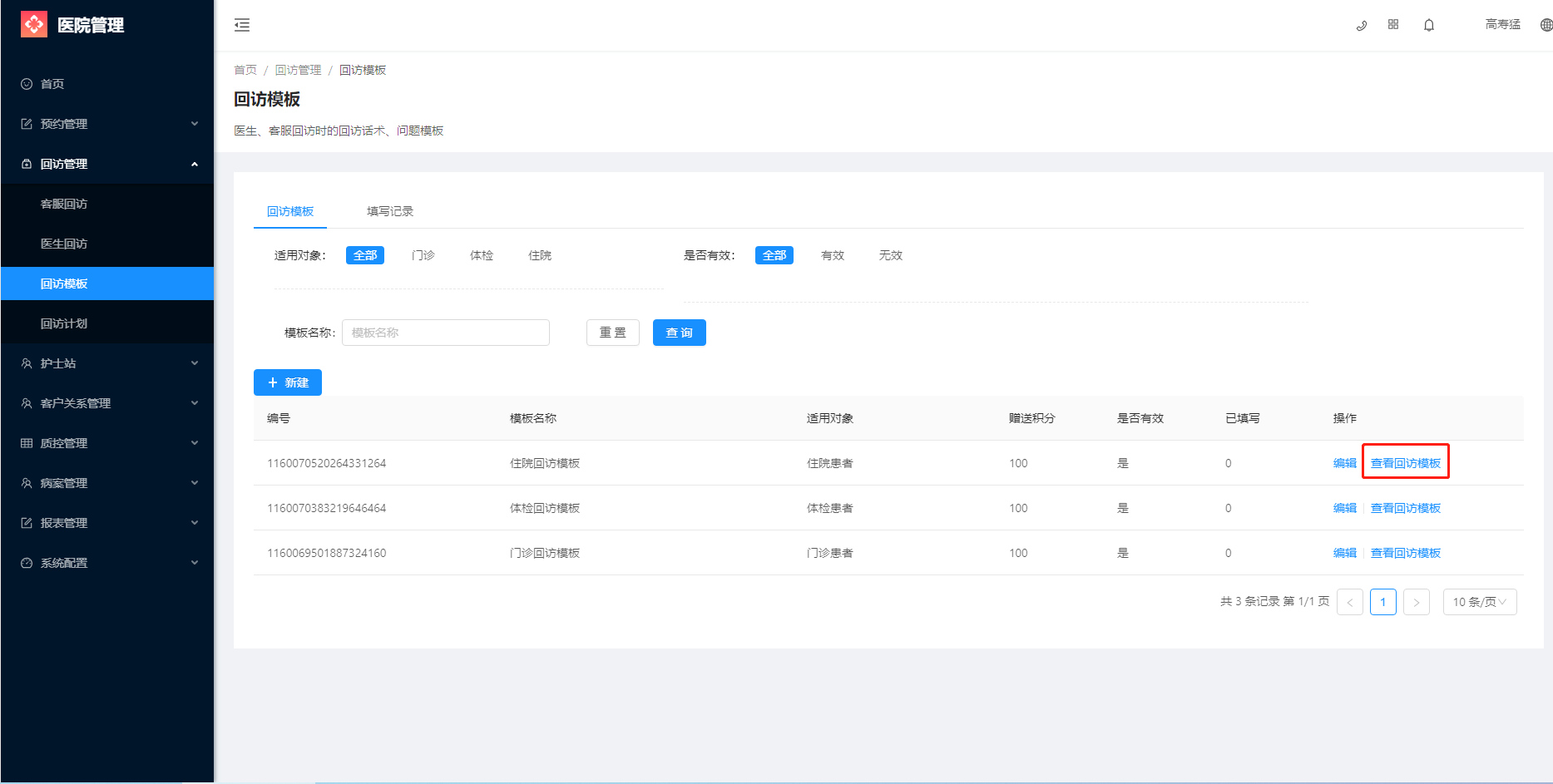Expand 客户关系管理 menu chevron
Viewport: 1553px width, 784px height.
[195, 403]
